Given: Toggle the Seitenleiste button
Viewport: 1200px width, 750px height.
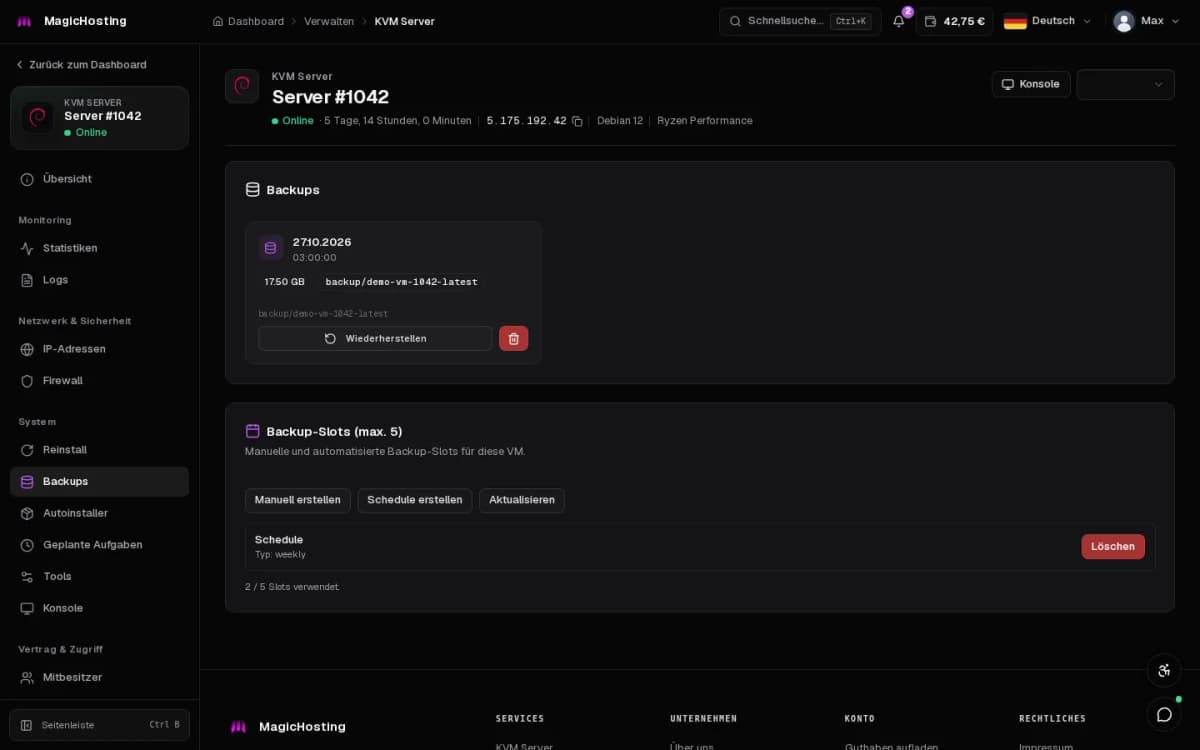Looking at the screenshot, I should click(99, 725).
